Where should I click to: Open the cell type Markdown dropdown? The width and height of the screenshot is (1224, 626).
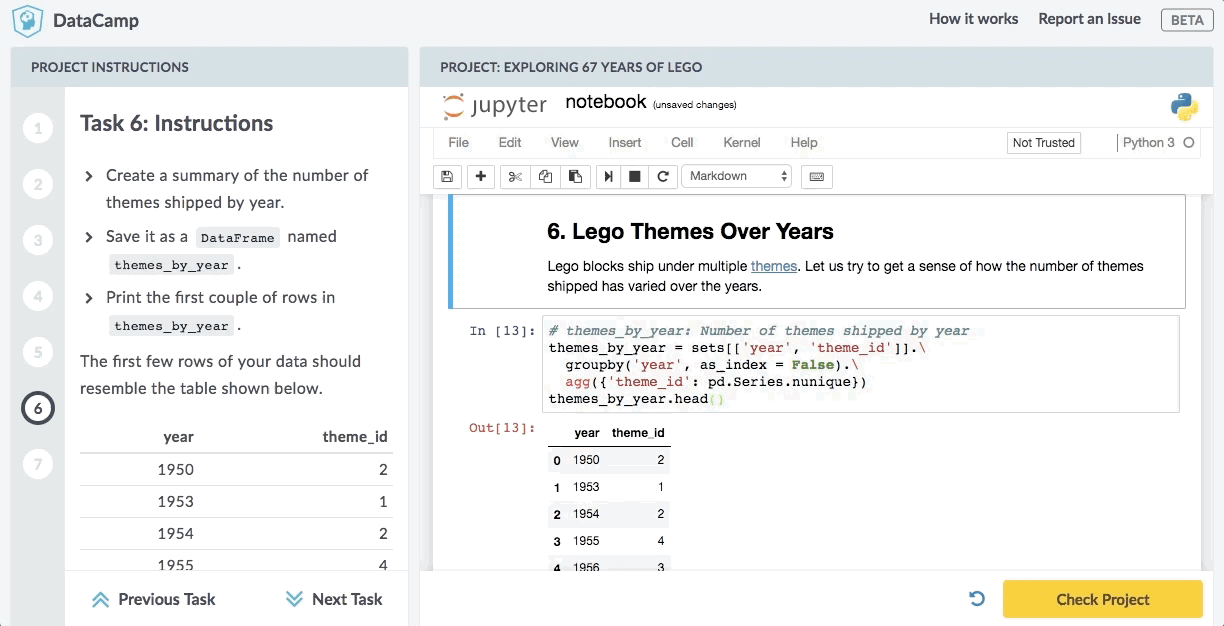pos(736,176)
